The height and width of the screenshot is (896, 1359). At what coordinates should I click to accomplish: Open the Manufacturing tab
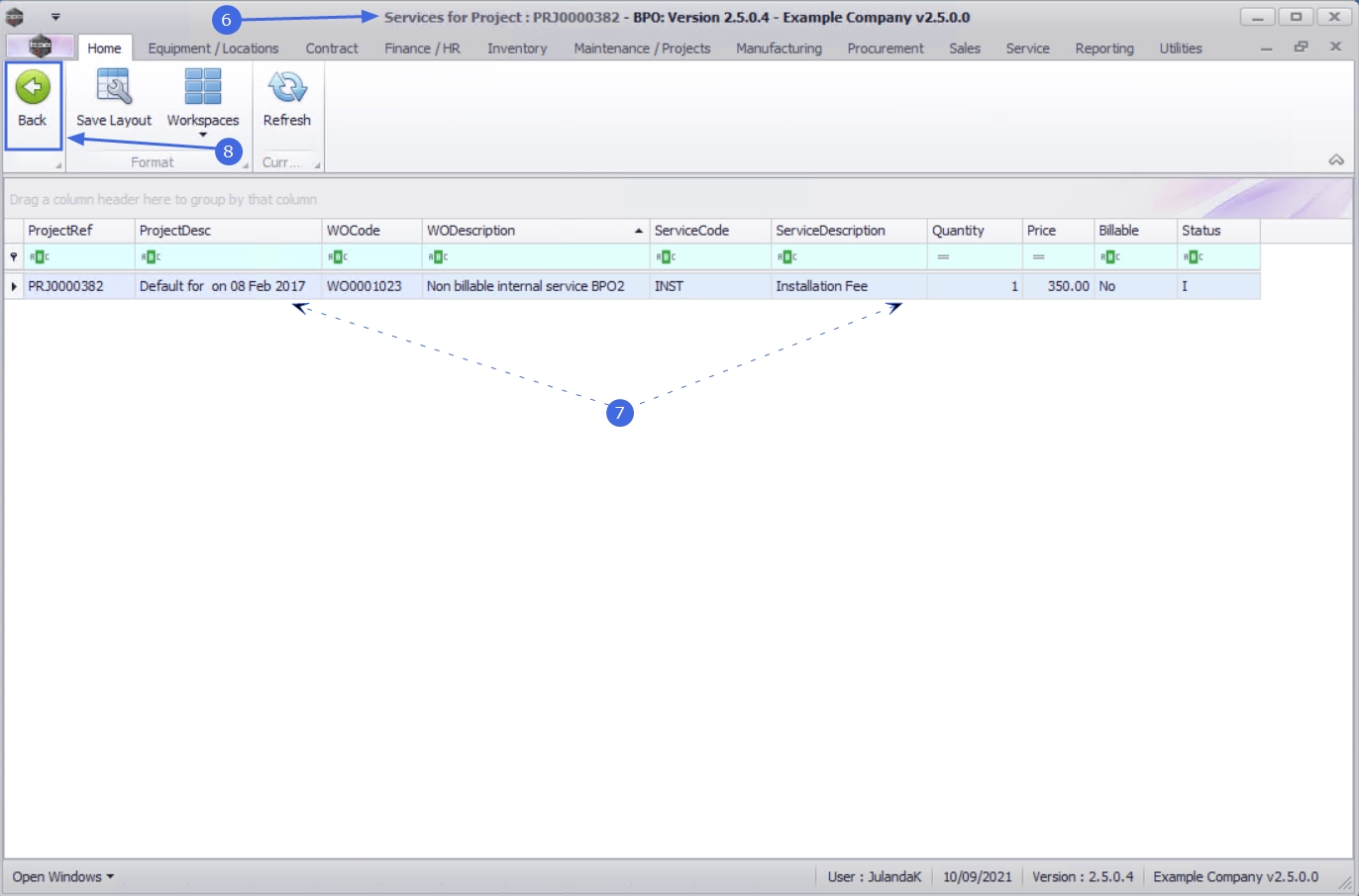[x=779, y=48]
